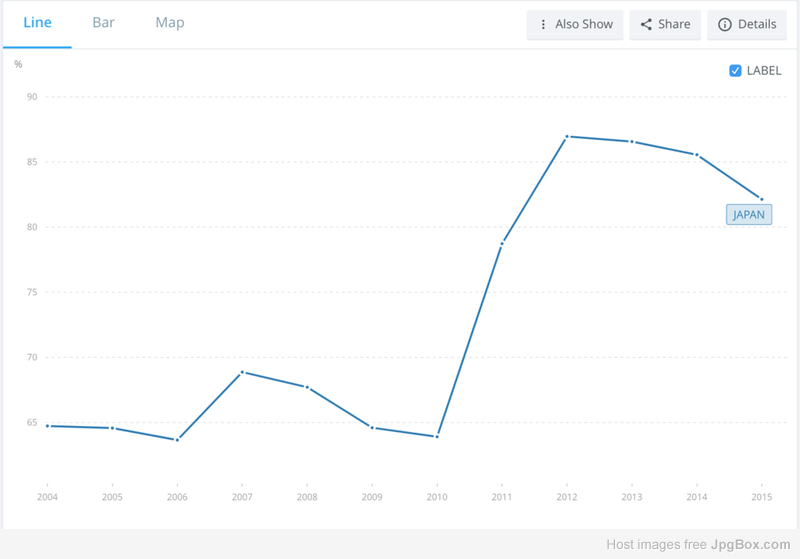Click the 2011 data point

click(502, 244)
